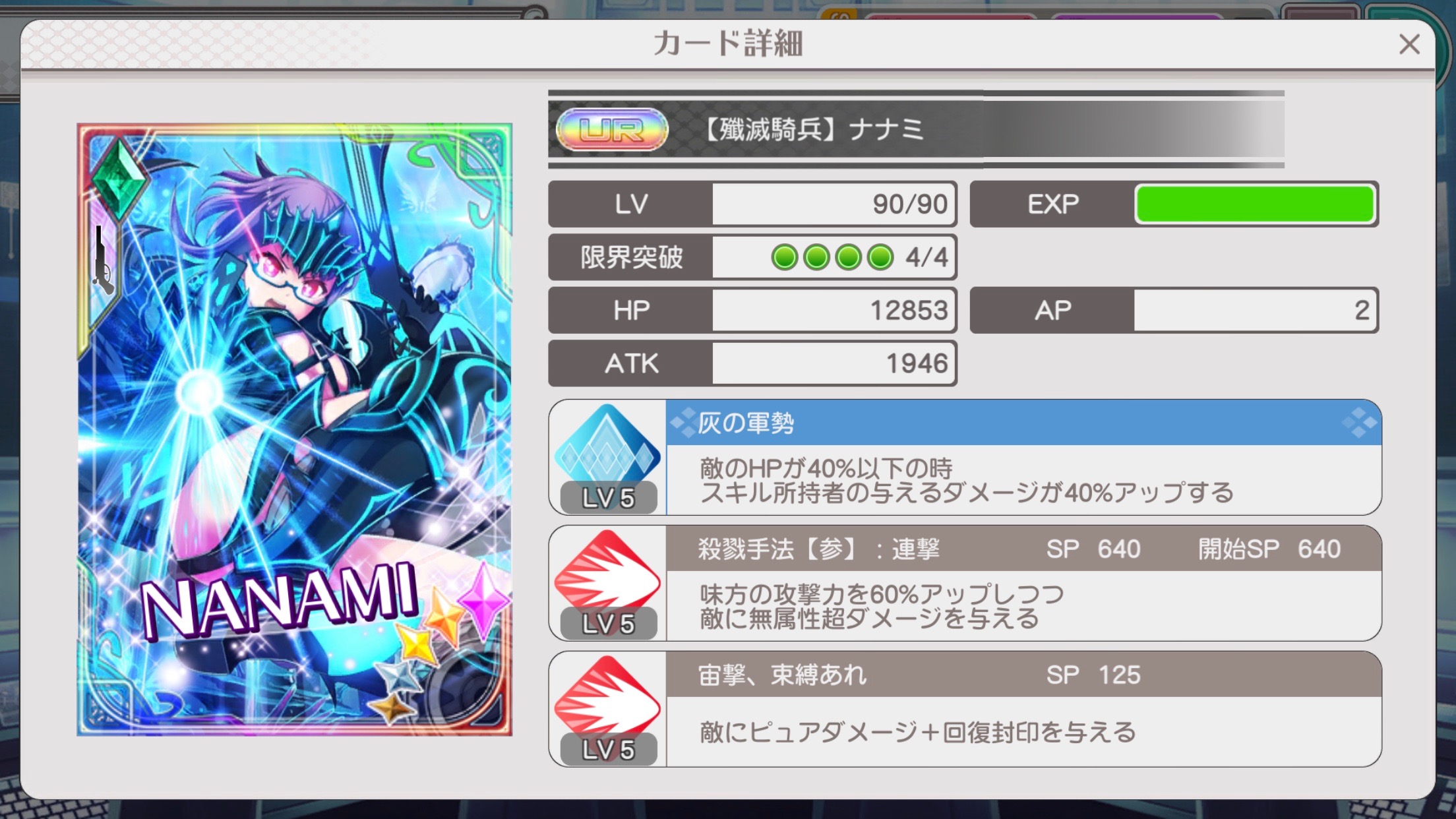The image size is (1456, 819).
Task: Tap the 限界突破 green orbs indicator
Action: click(x=833, y=257)
